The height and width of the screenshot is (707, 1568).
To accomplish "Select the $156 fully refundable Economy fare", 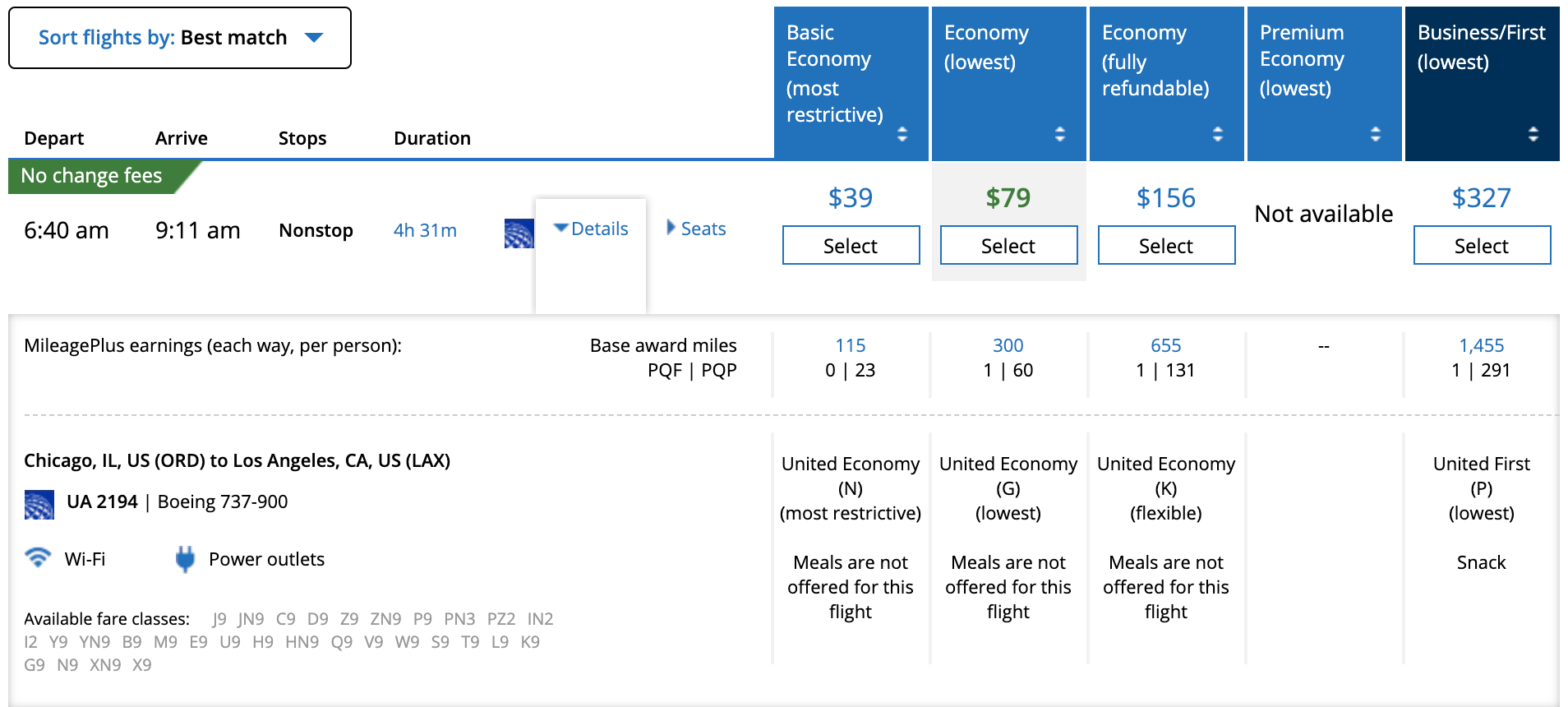I will point(1166,245).
